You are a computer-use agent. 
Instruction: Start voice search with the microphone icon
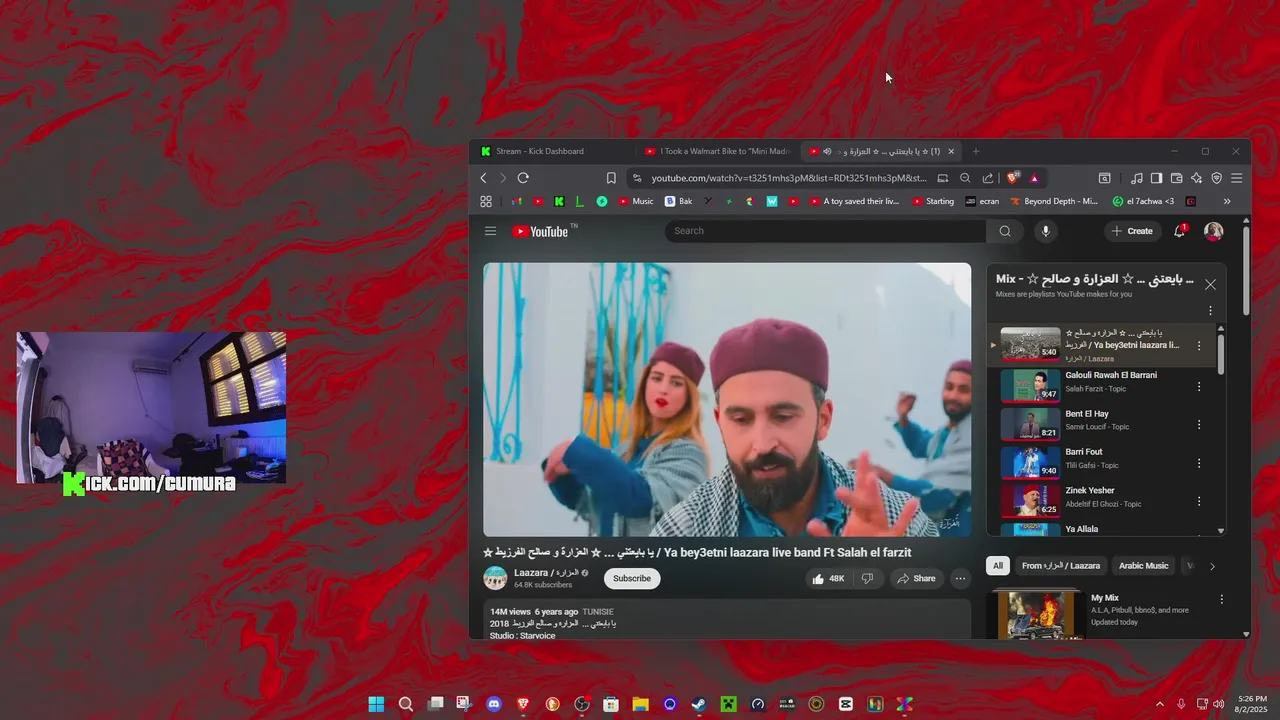coord(1046,231)
